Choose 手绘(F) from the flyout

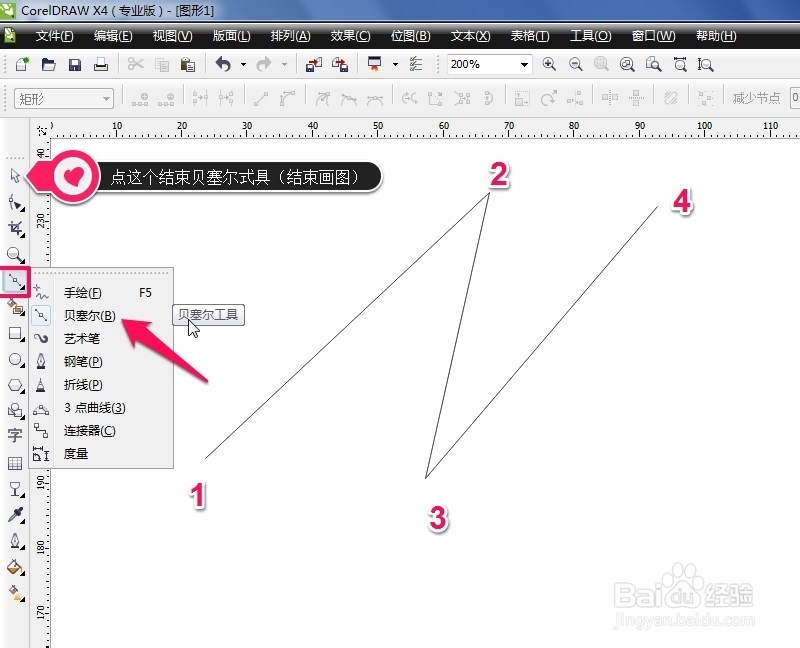tap(102, 292)
